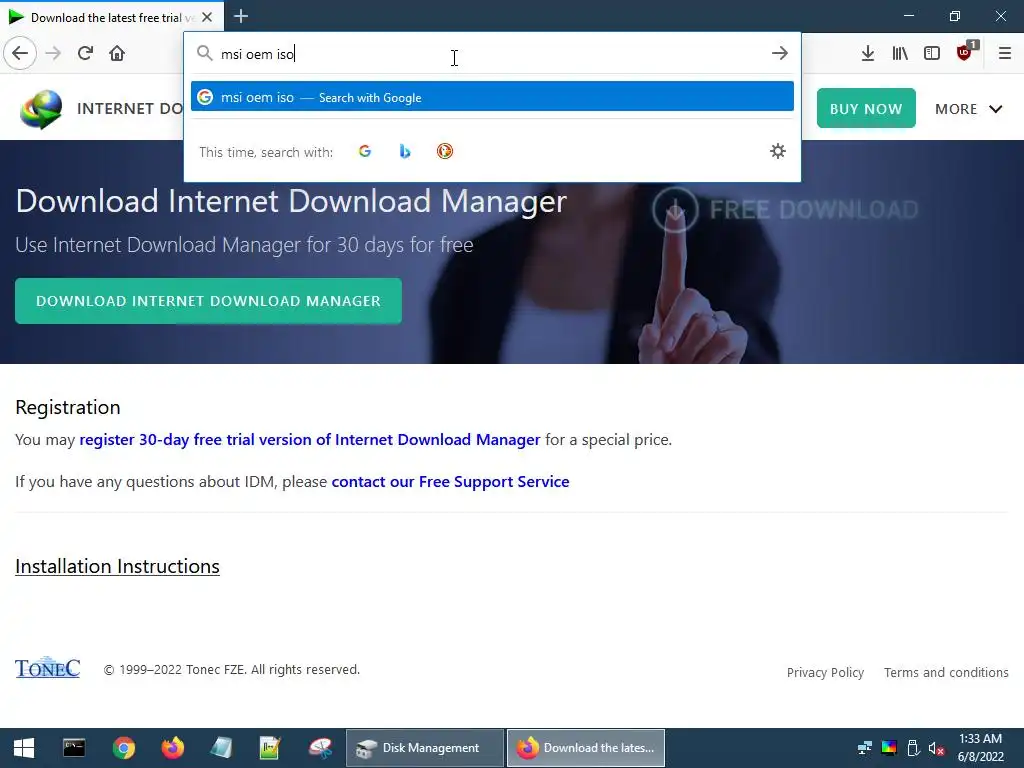Launch Google Chrome from taskbar
The width and height of the screenshot is (1024, 768).
(123, 748)
